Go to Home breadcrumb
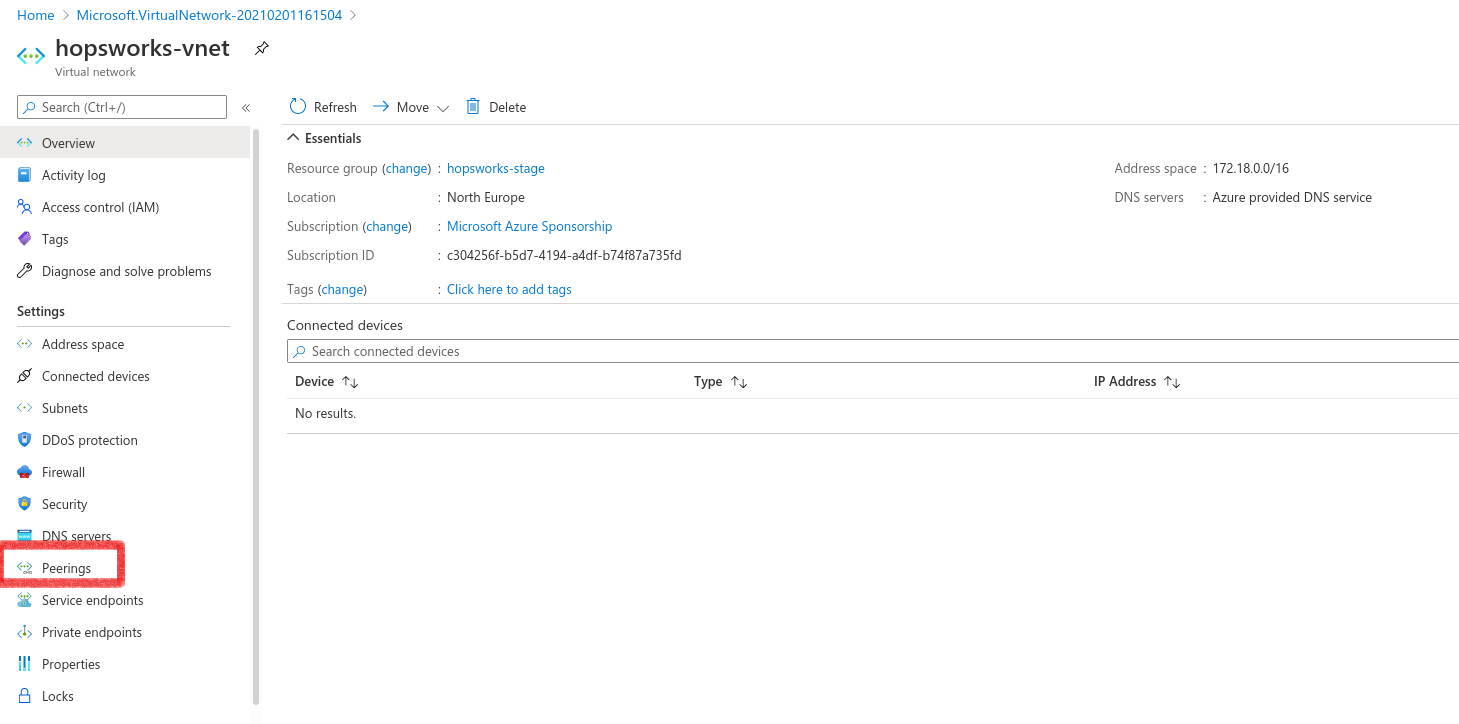Viewport: 1459px width, 724px height. point(36,15)
